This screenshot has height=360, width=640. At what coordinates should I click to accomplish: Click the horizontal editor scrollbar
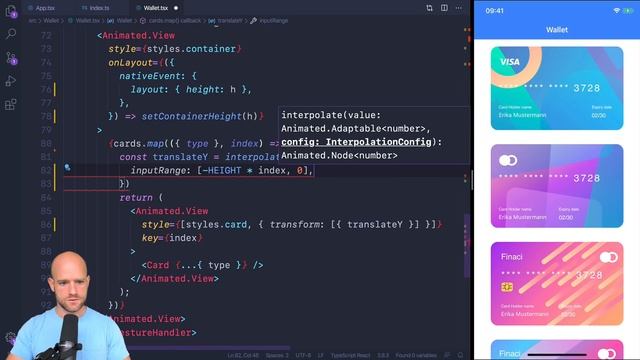(209, 348)
